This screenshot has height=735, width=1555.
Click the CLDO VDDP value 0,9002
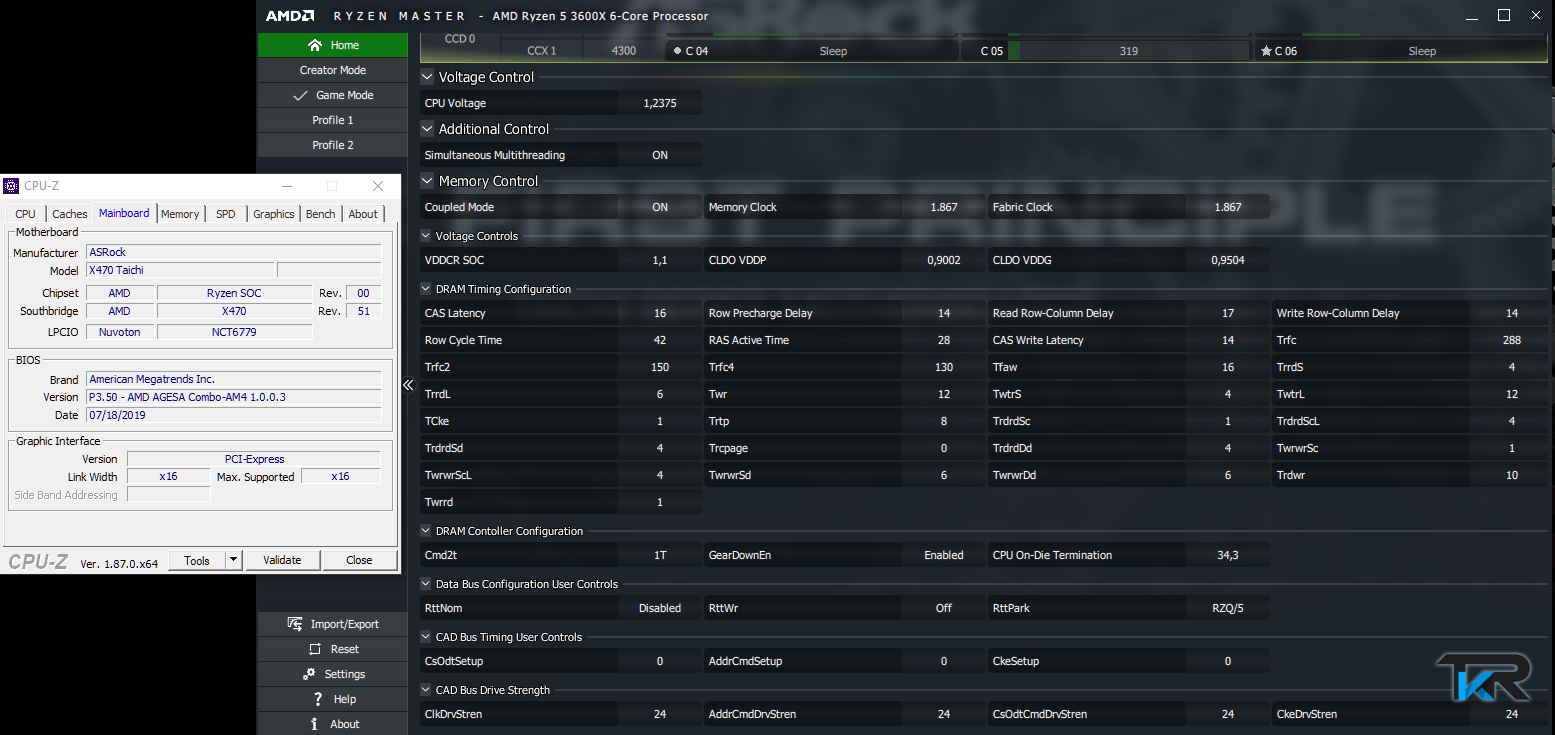944,260
